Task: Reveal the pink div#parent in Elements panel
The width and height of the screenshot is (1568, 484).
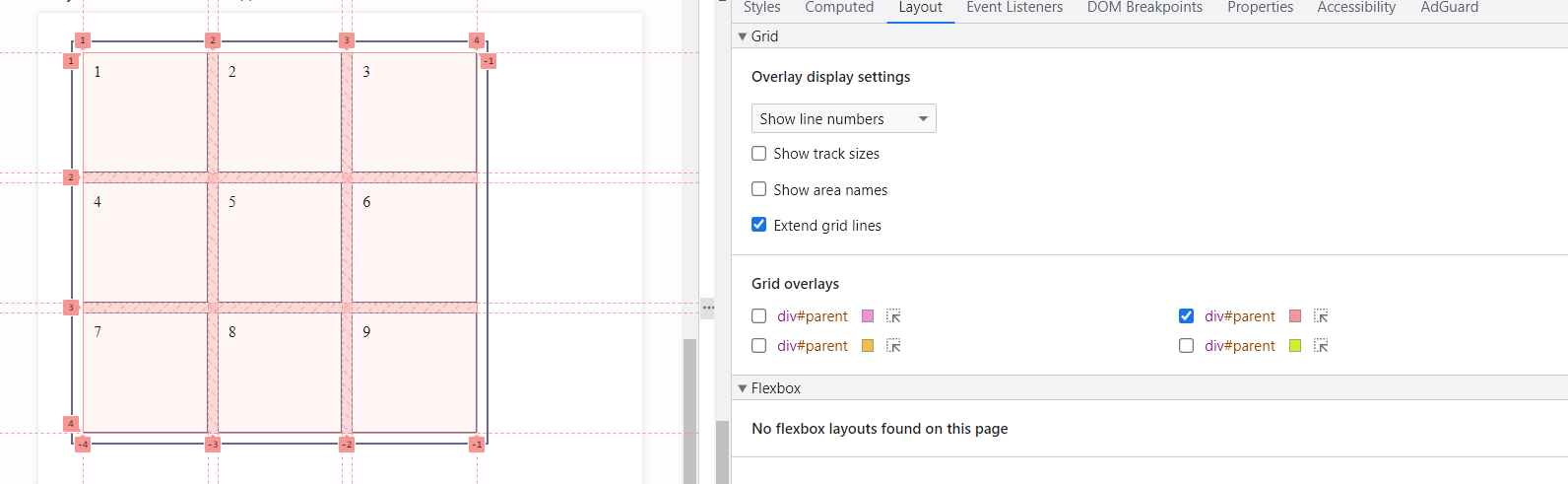Action: [893, 316]
